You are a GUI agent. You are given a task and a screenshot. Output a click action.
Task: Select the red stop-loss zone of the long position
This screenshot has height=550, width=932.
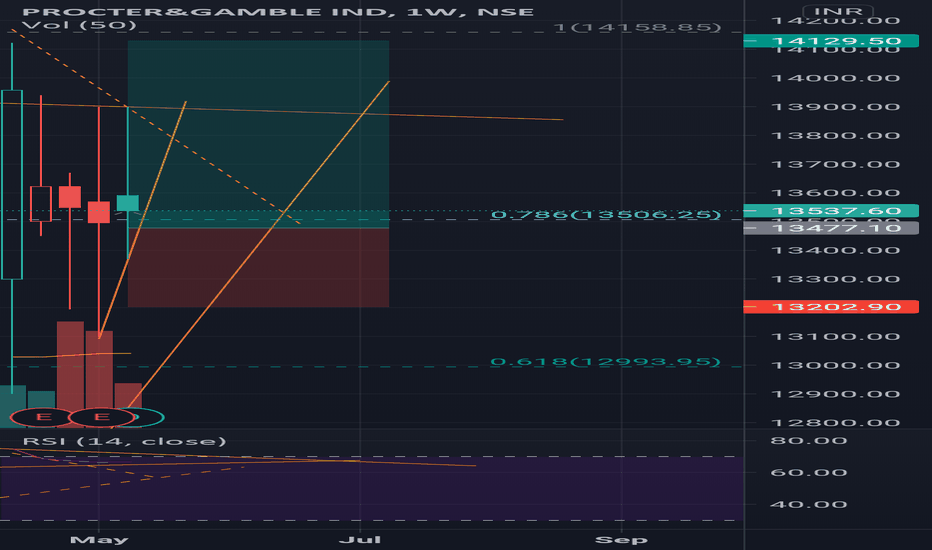click(259, 268)
